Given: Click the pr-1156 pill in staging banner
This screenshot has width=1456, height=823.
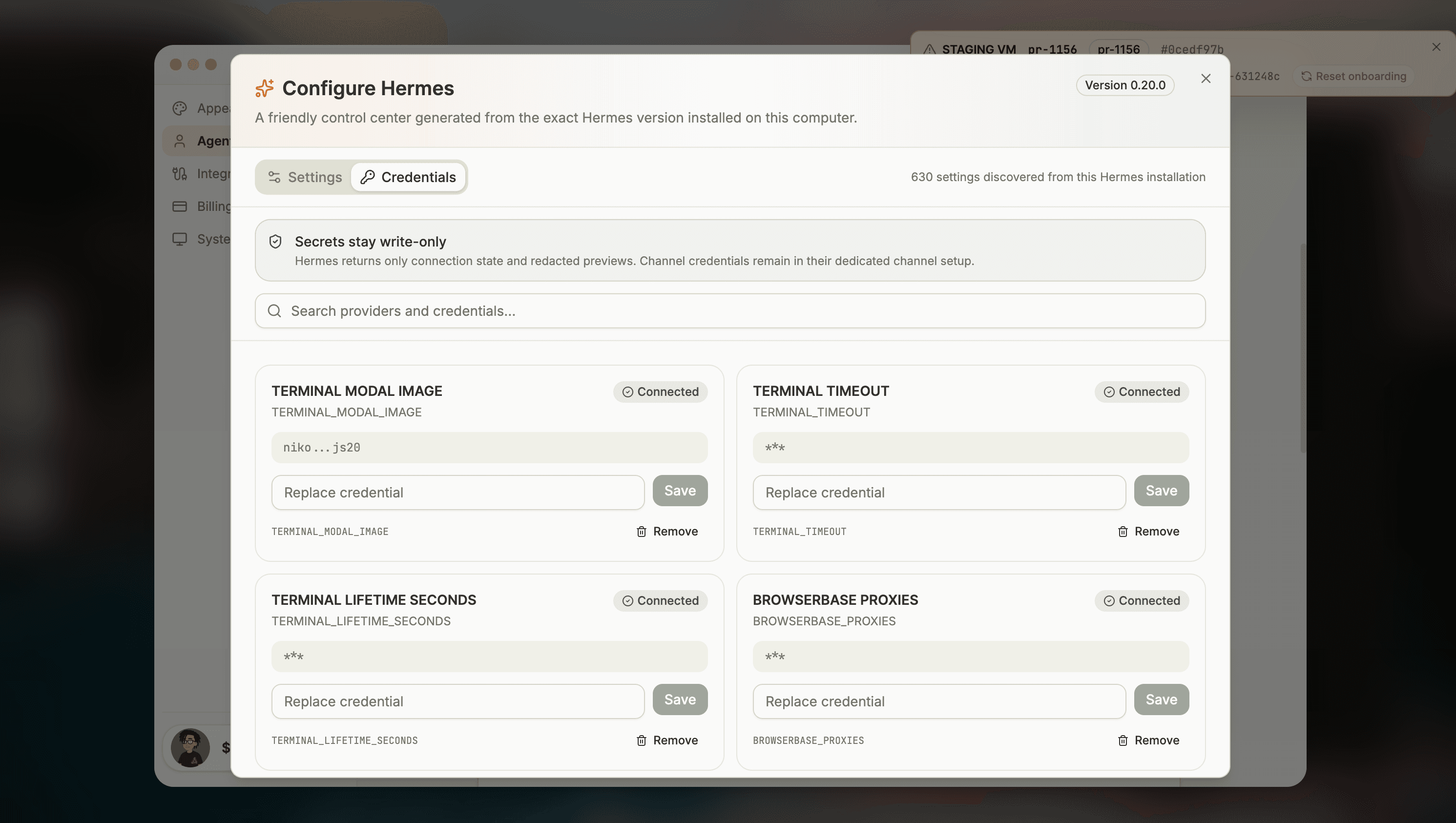Looking at the screenshot, I should click(1119, 49).
